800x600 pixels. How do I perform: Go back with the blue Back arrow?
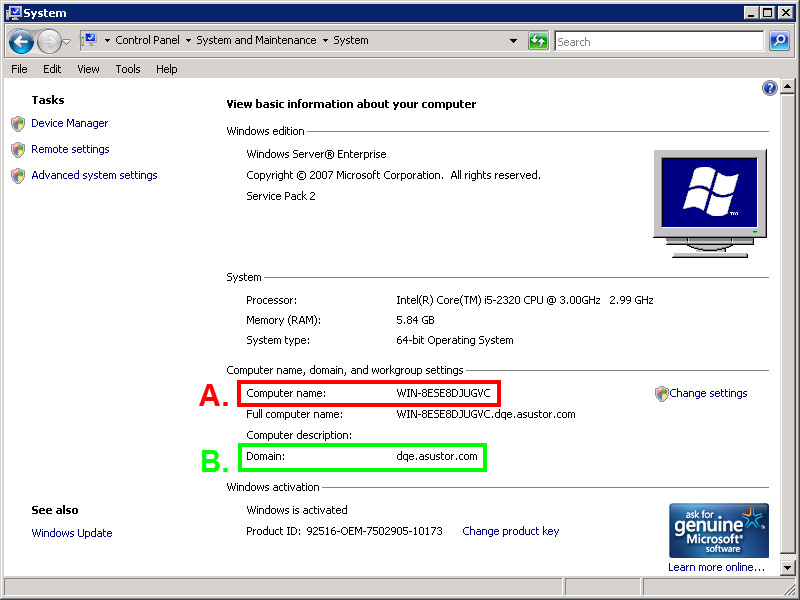[21, 41]
